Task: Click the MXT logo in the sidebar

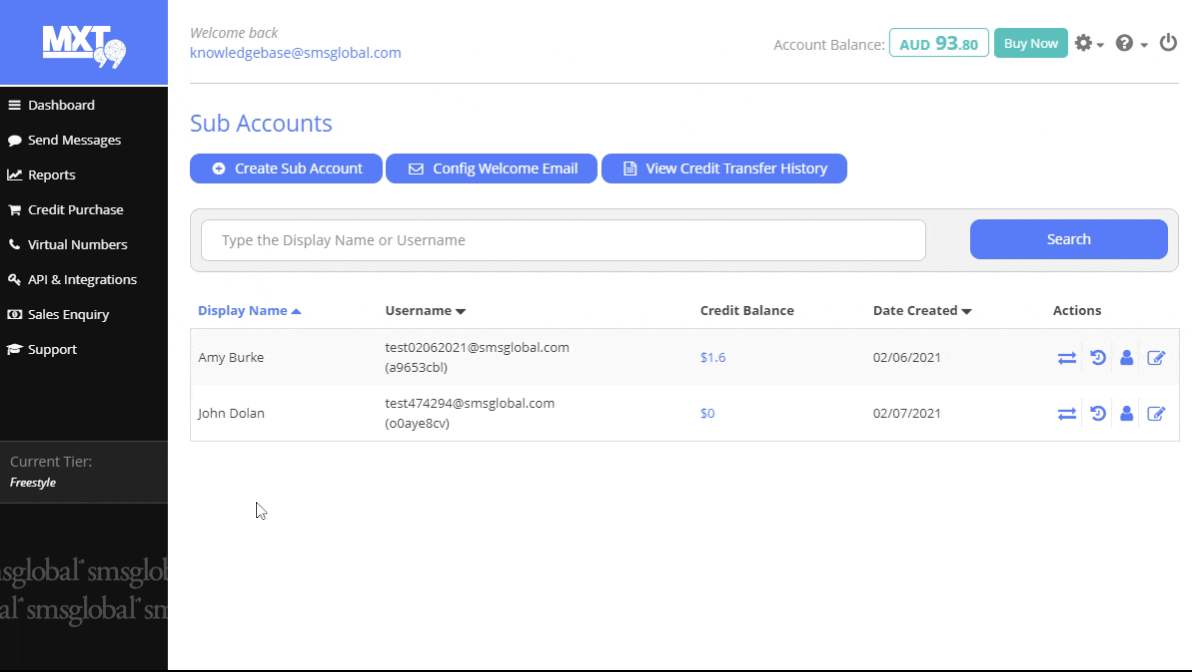Action: (x=84, y=42)
